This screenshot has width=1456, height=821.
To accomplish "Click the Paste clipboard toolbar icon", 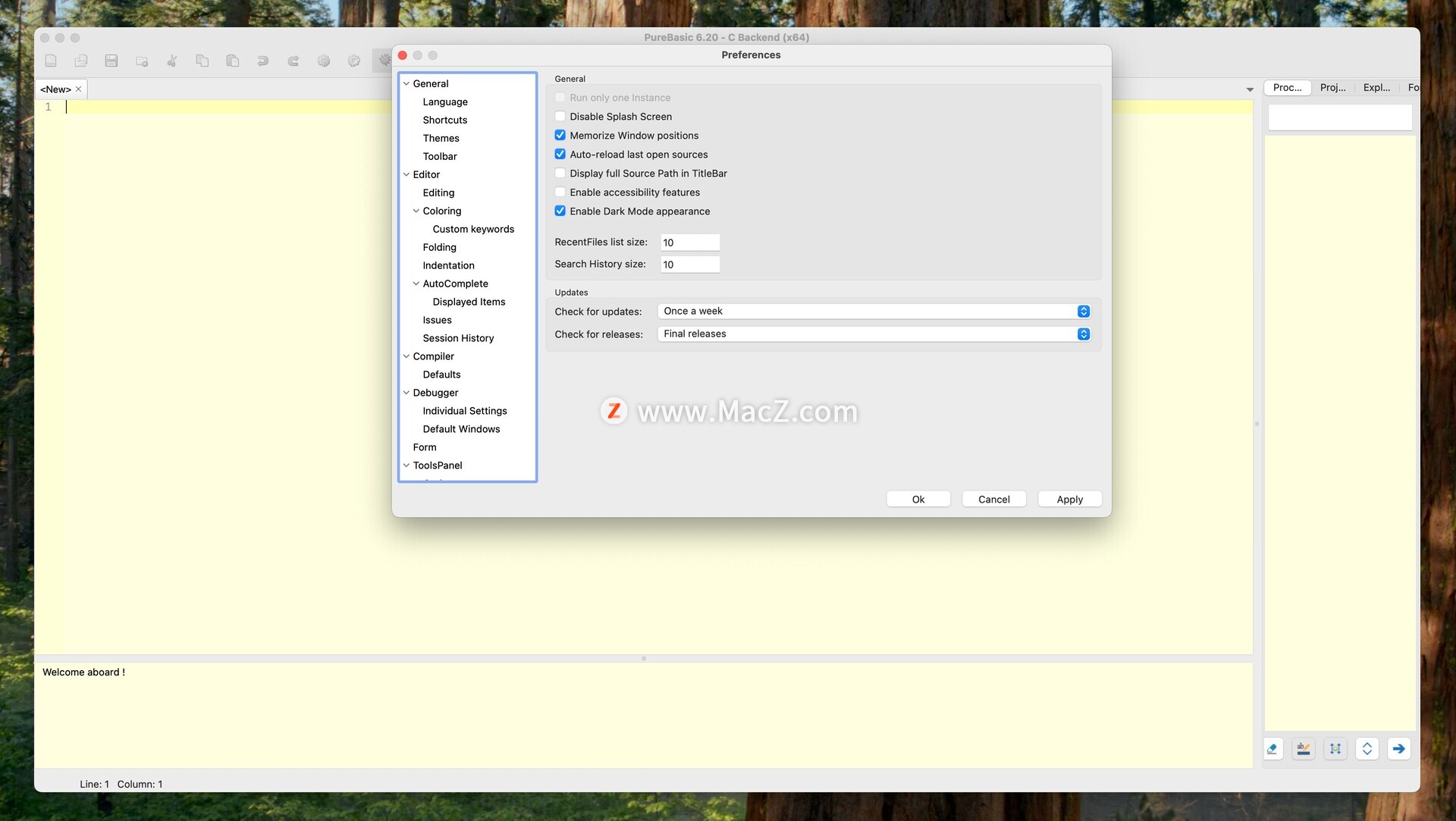I will (x=233, y=61).
